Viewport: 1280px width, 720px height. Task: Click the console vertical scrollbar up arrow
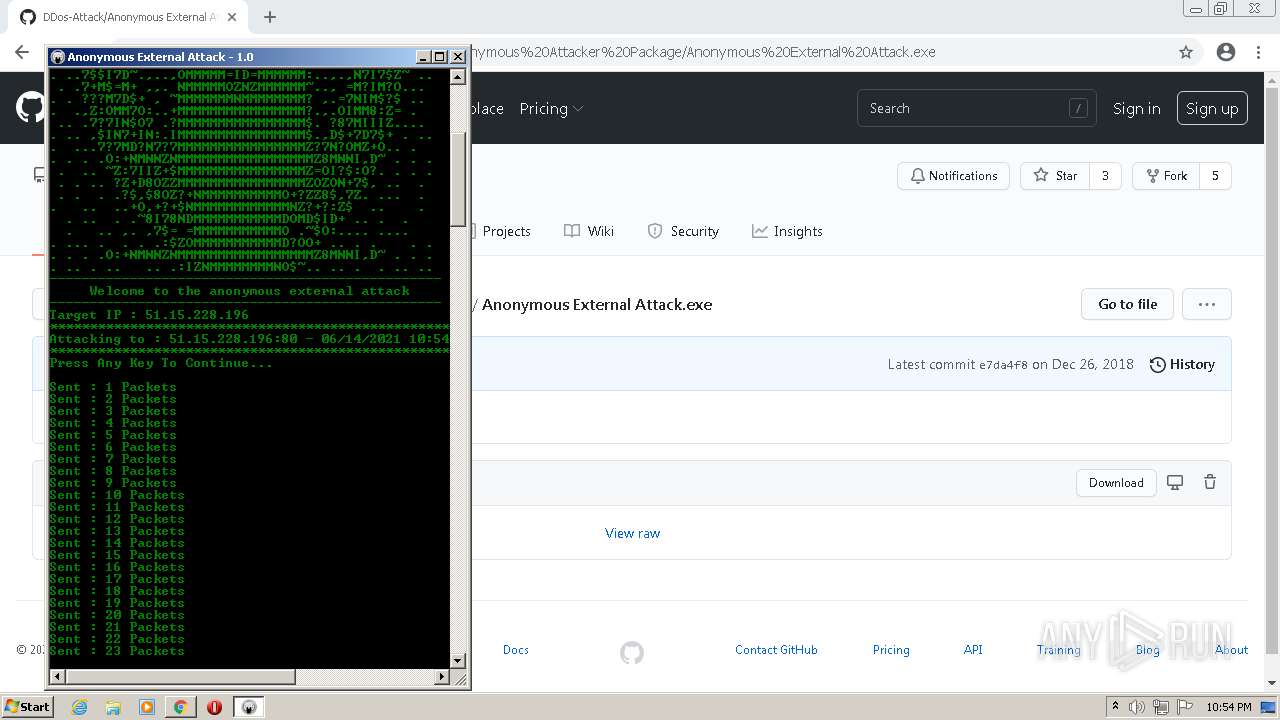458,77
